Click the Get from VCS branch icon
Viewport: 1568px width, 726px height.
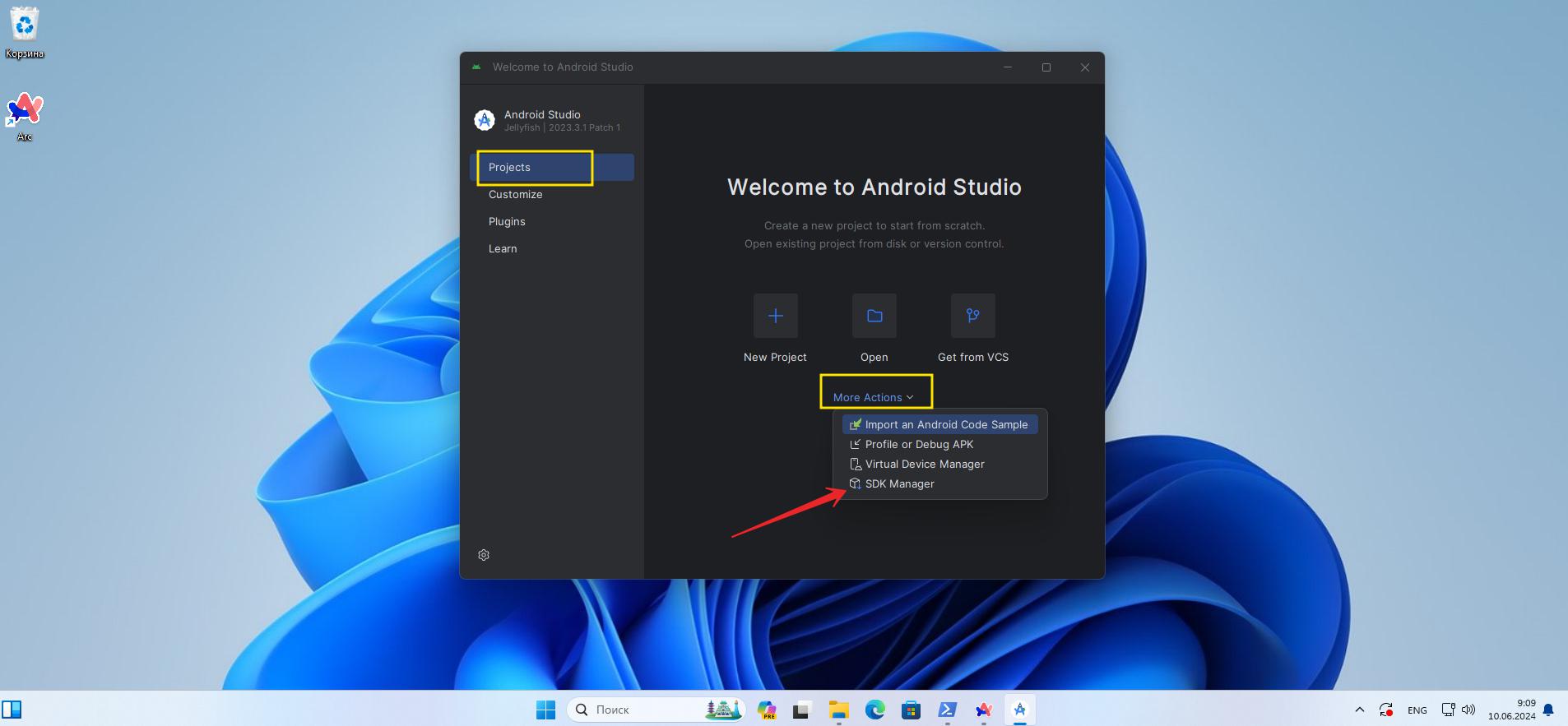tap(972, 316)
